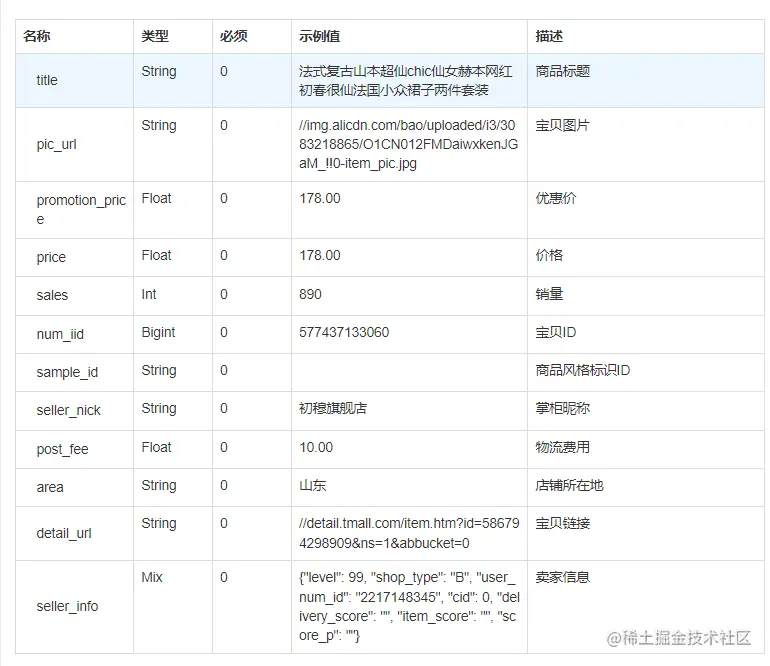The width and height of the screenshot is (770, 666).
Task: Click the String type in area row
Action: click(159, 486)
